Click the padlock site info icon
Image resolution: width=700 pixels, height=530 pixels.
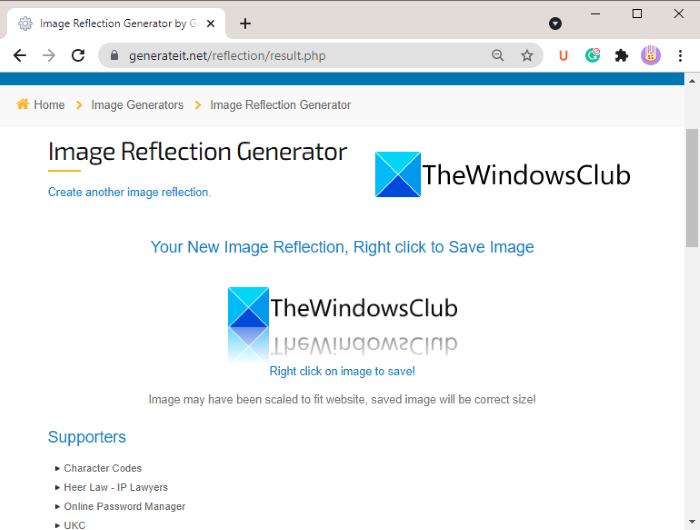[x=114, y=55]
